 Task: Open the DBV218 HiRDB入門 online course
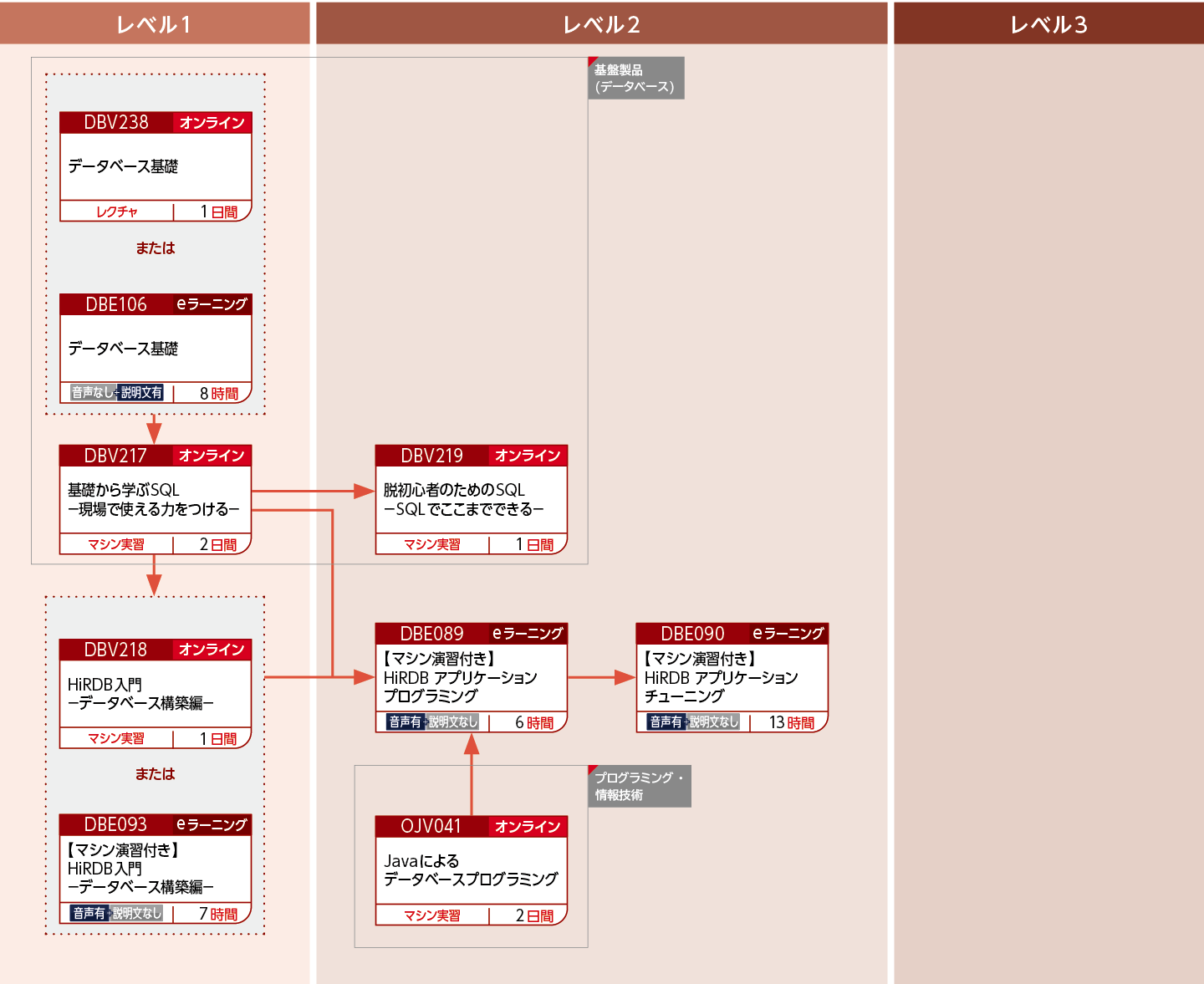click(156, 694)
